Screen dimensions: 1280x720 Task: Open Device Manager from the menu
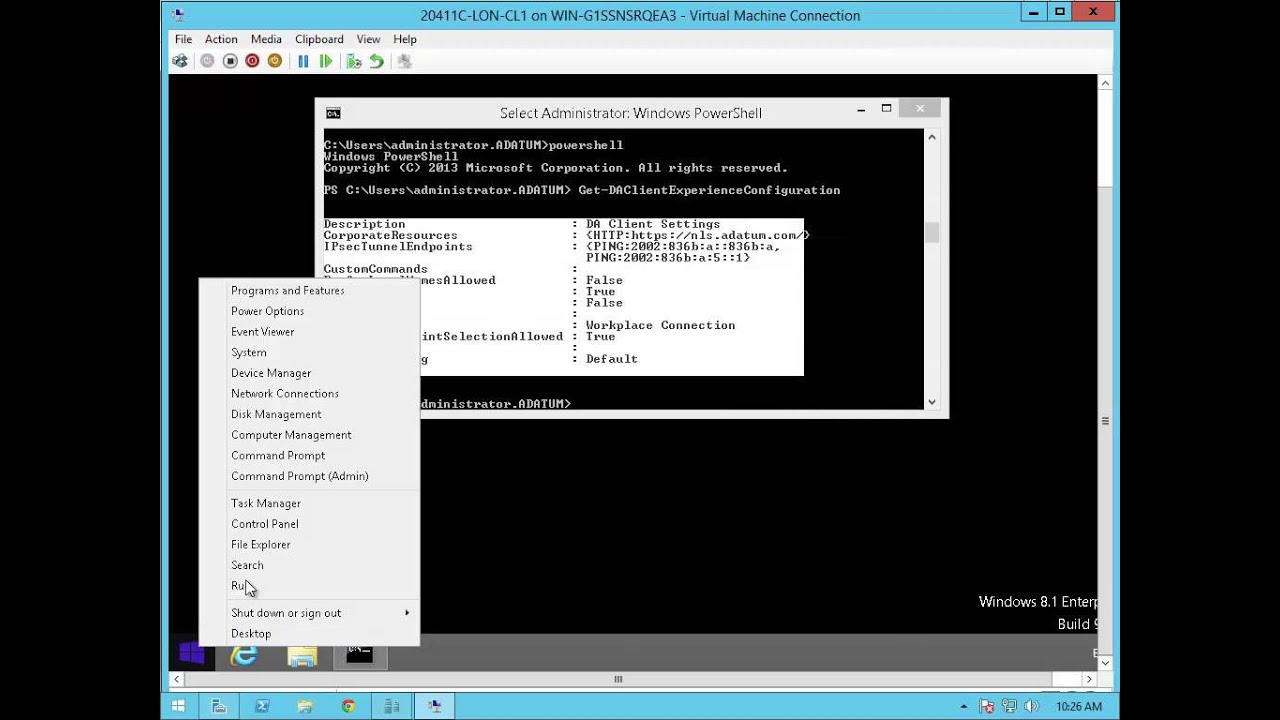[x=309, y=373]
